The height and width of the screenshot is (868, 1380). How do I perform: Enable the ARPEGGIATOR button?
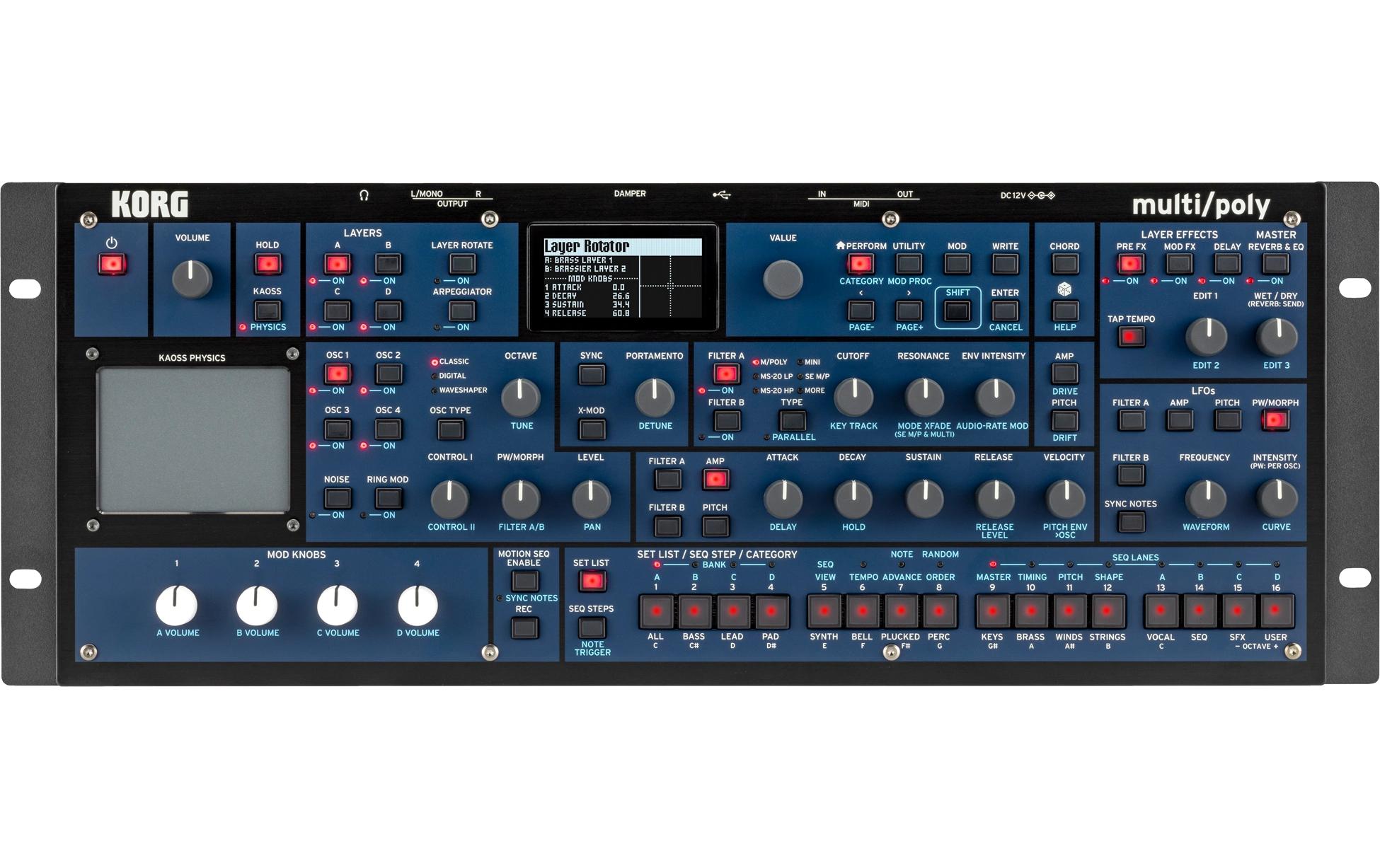461,311
